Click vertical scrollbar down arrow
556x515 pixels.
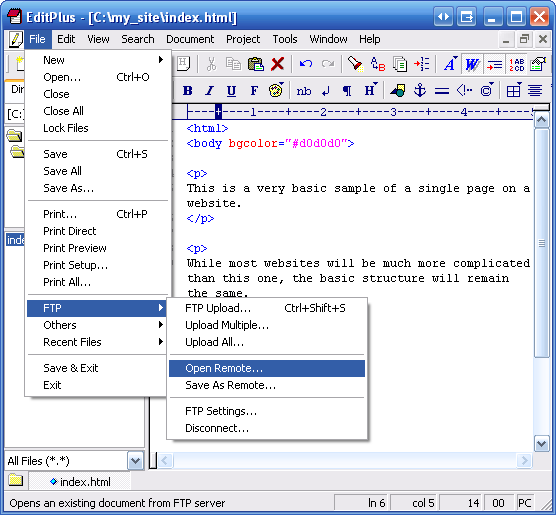click(x=541, y=444)
